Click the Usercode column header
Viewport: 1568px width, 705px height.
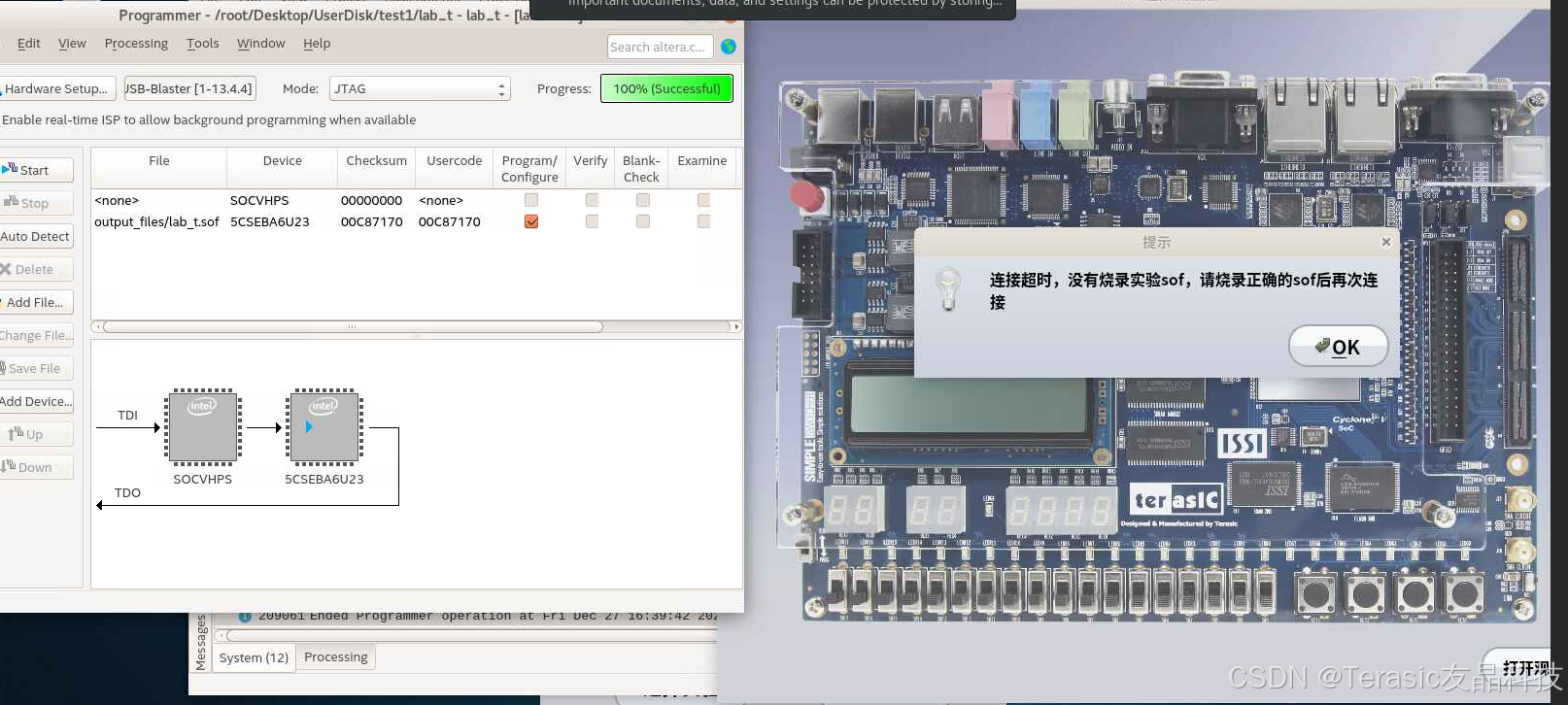(454, 168)
